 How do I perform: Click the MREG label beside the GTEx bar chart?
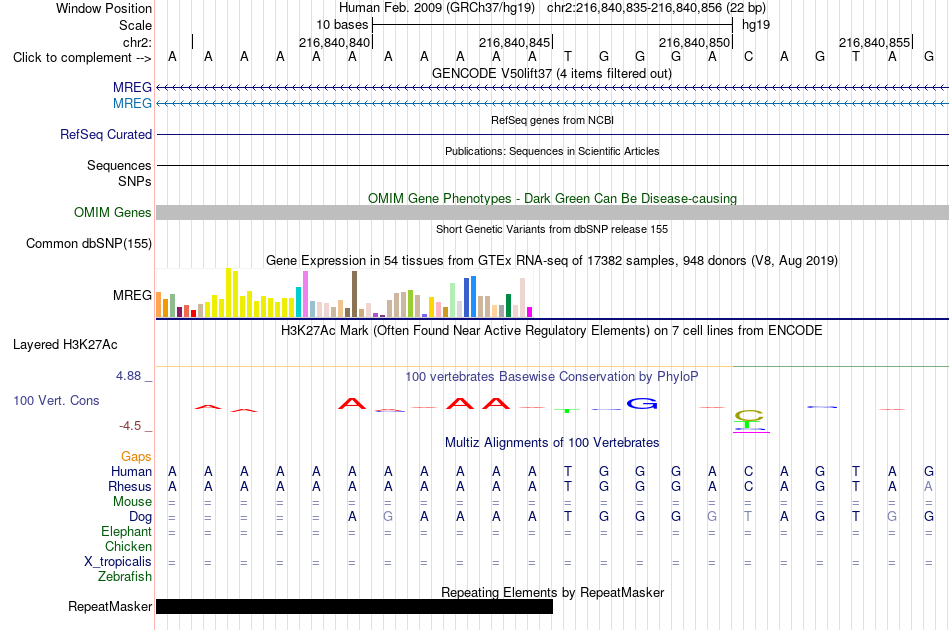click(x=132, y=296)
